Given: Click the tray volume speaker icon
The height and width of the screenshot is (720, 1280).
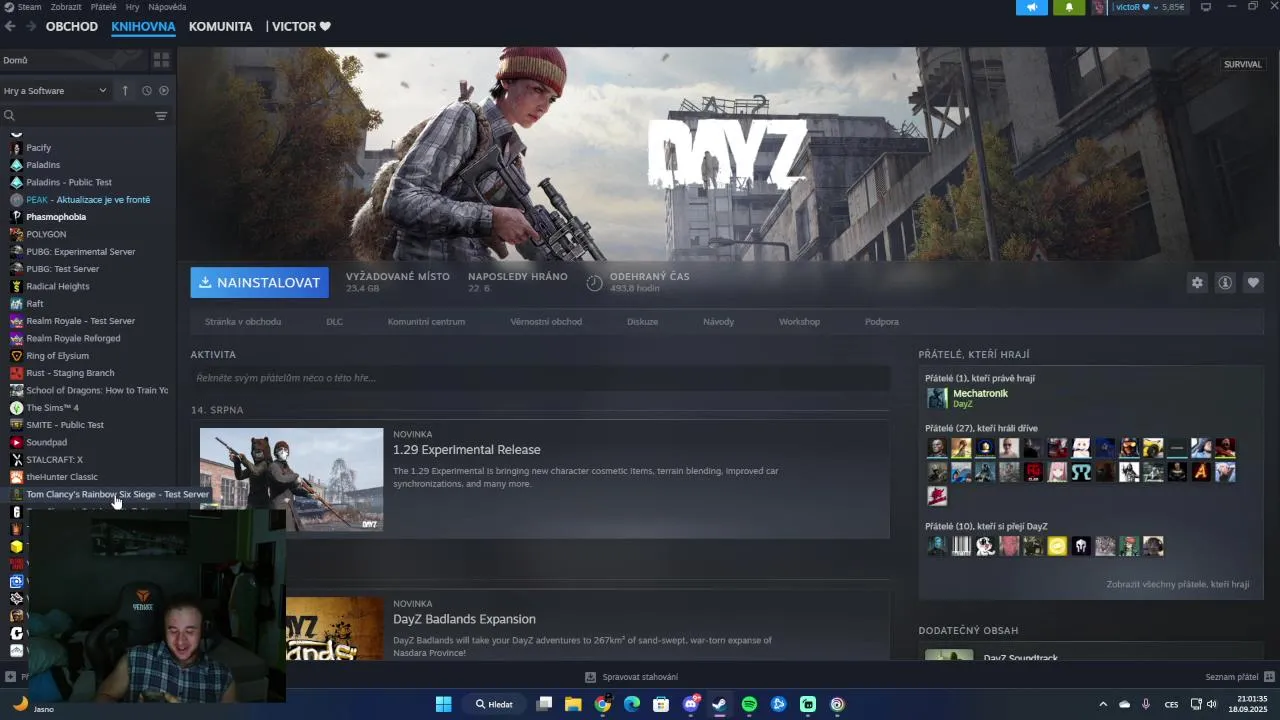Looking at the screenshot, I should click(1212, 704).
